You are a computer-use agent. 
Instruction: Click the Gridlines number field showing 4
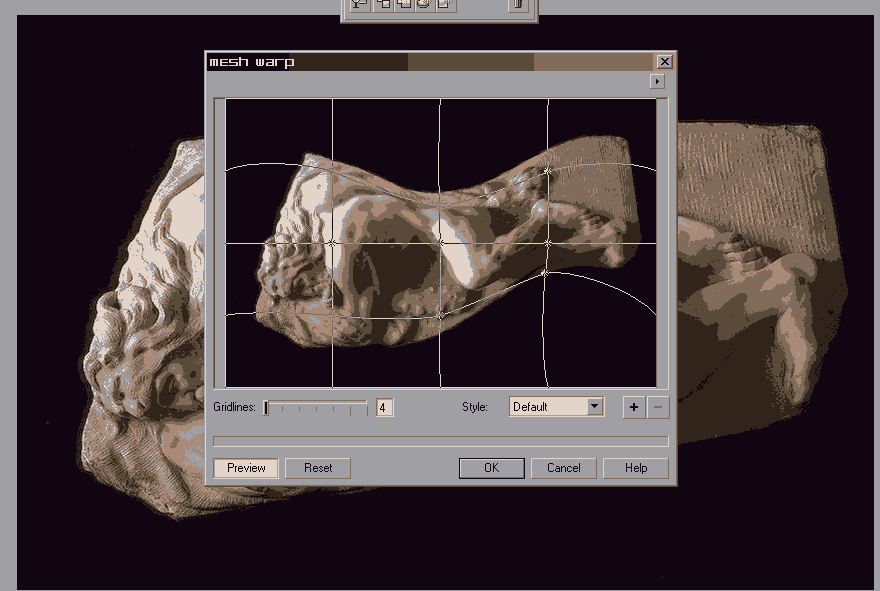pyautogui.click(x=384, y=407)
